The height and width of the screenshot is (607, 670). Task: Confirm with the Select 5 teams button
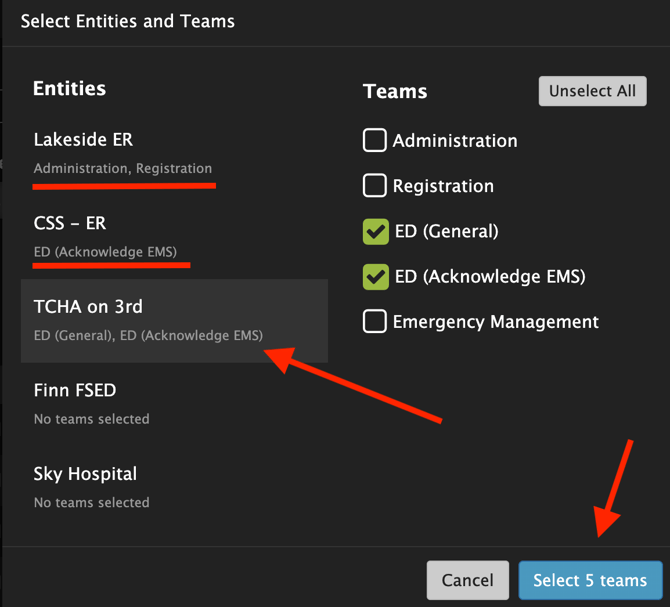(x=590, y=580)
